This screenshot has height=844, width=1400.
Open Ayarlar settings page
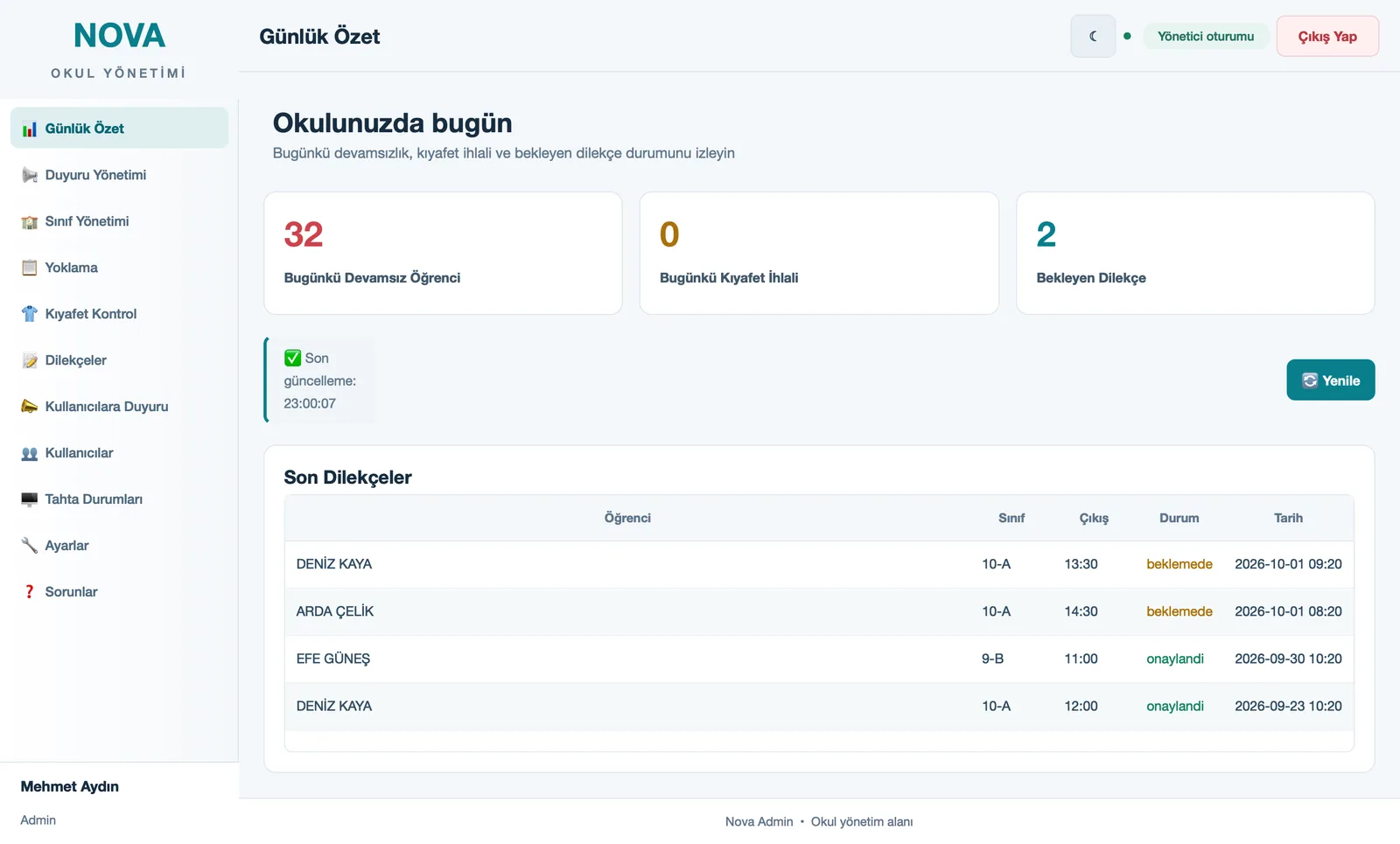119,546
